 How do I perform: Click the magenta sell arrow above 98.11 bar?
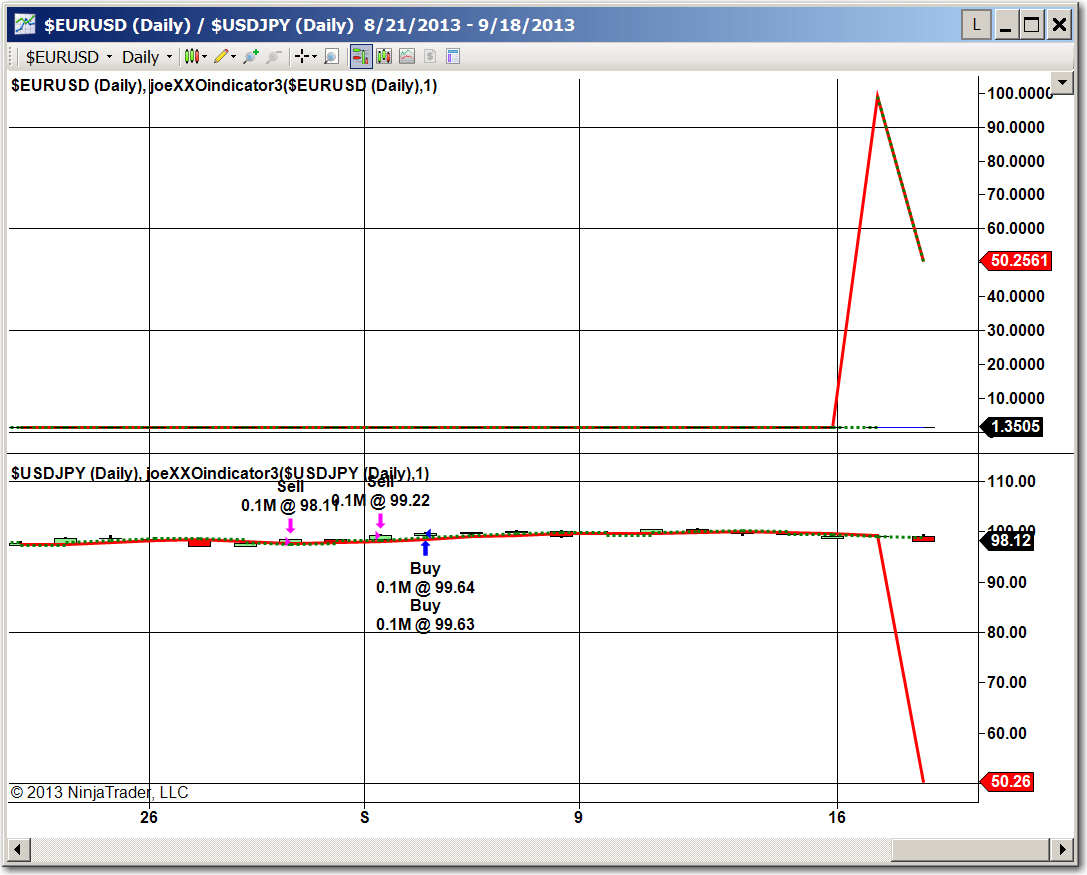(290, 525)
